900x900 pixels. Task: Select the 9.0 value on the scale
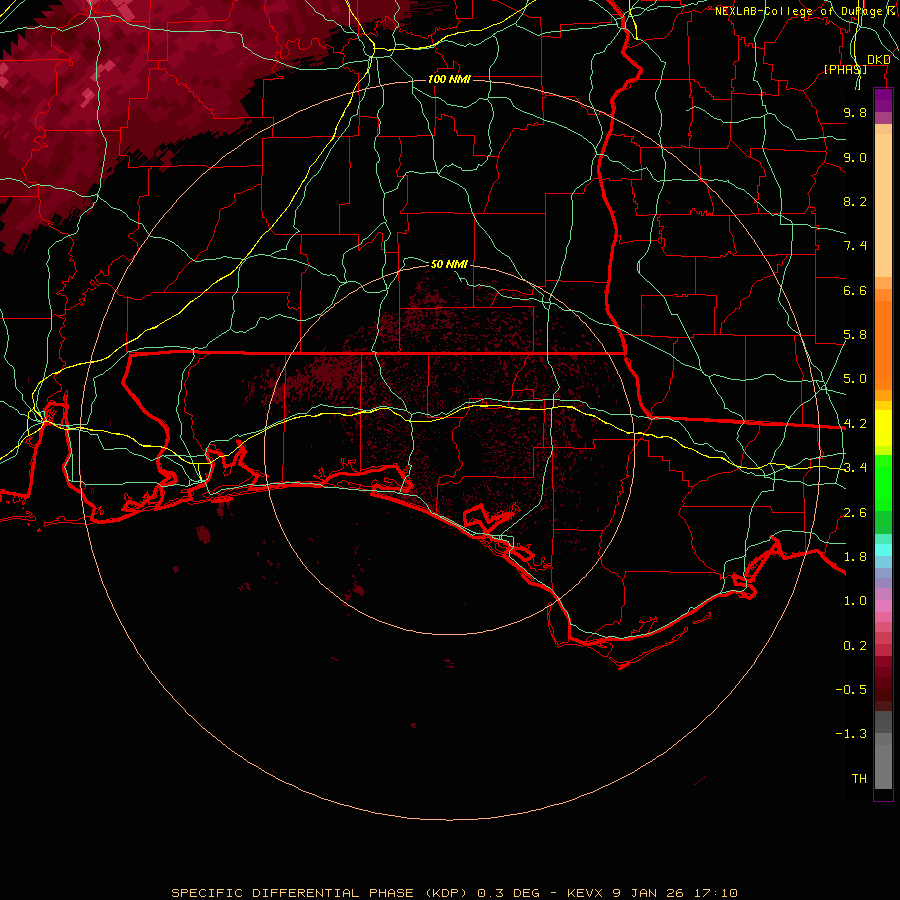[855, 157]
